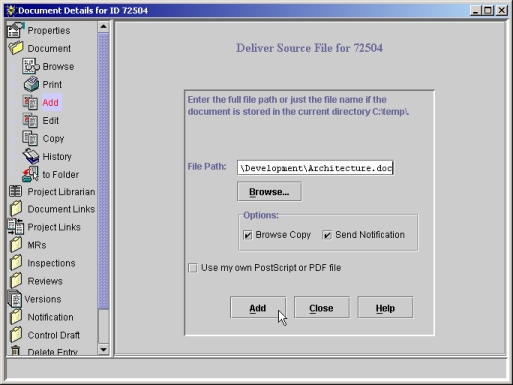Image resolution: width=513 pixels, height=385 pixels.
Task: Enable Use my own PostScript or PDF file
Action: [x=193, y=268]
